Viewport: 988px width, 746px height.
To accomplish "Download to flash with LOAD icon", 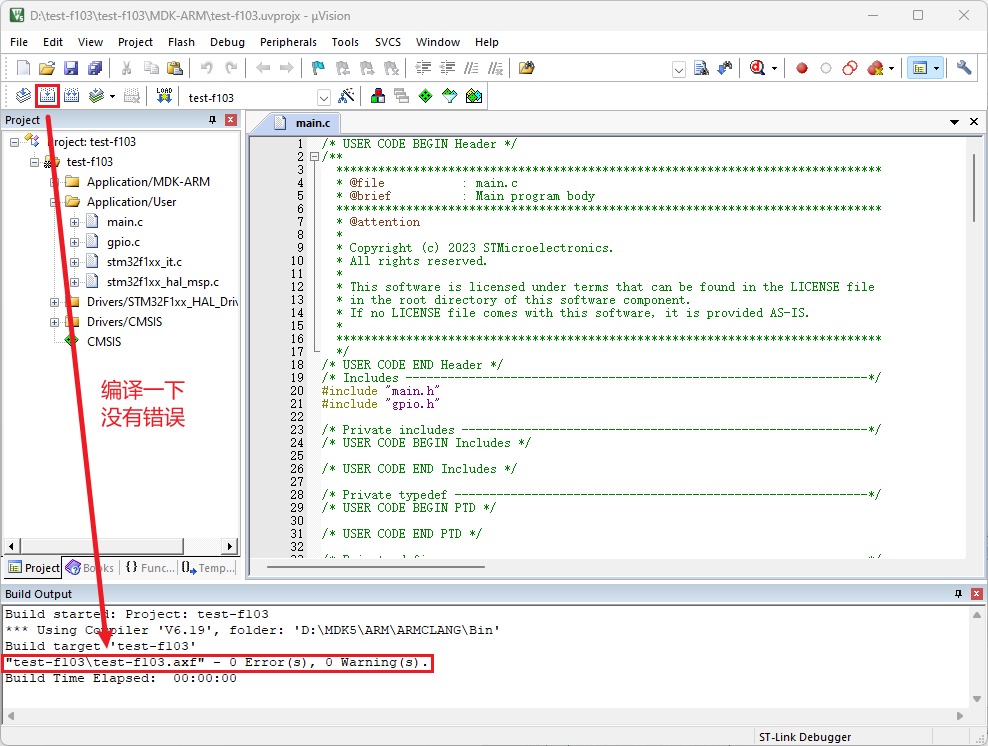I will click(x=164, y=96).
